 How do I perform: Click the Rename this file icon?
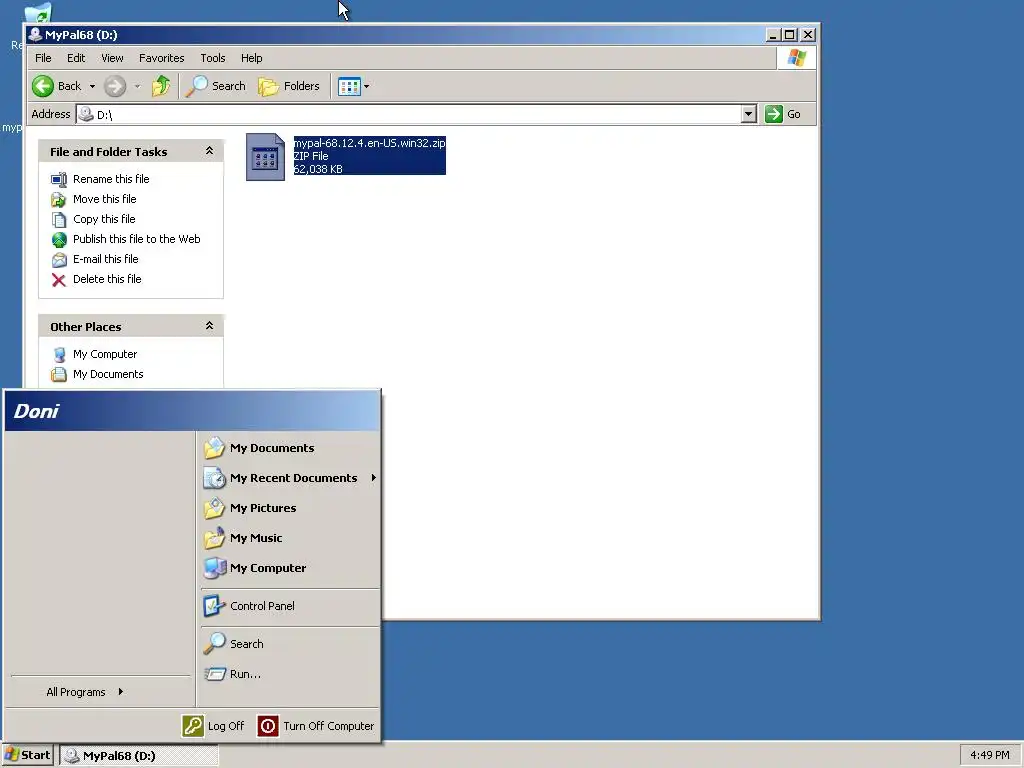tap(59, 179)
